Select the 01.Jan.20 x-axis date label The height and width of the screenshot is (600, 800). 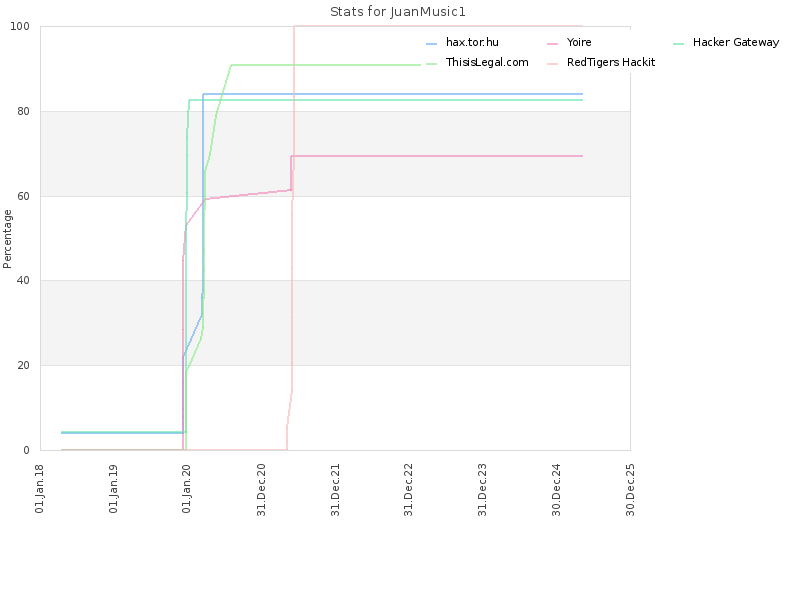click(x=186, y=489)
